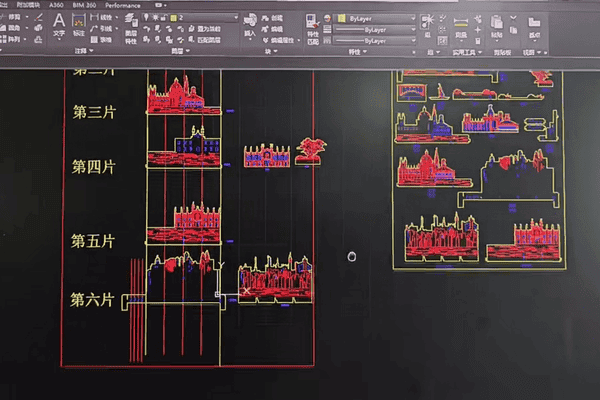Click Edit Attributes (编辑属性)
The image size is (600, 400).
(x=278, y=40)
